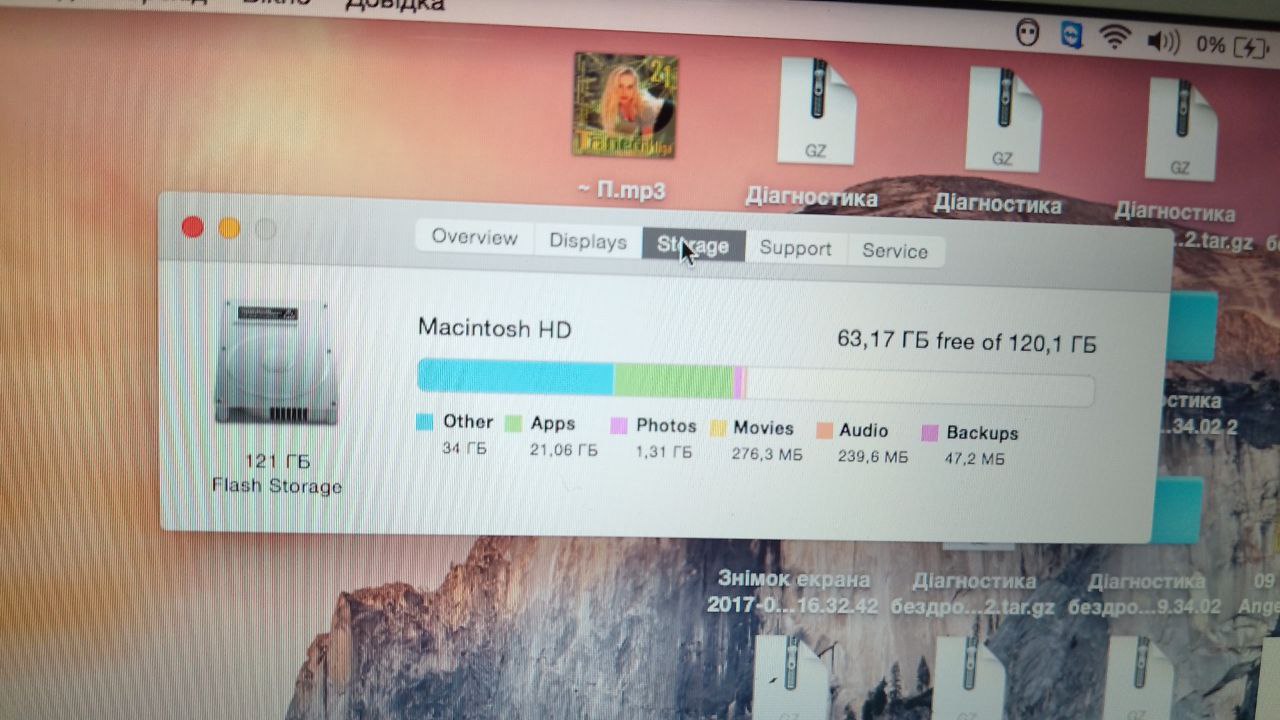Click the blue segment of storage bar
The width and height of the screenshot is (1280, 720).
coord(514,377)
